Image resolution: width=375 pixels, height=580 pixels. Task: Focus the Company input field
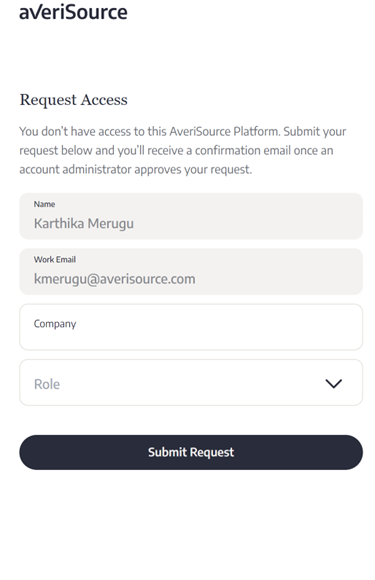coord(191,327)
